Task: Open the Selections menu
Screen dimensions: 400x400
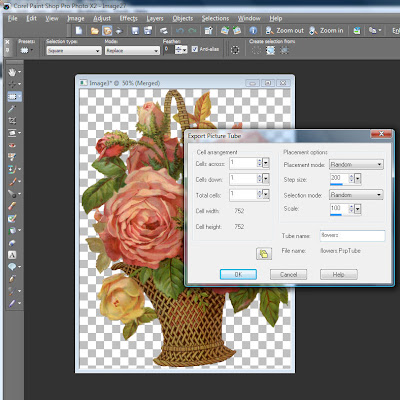Action: tap(215, 18)
